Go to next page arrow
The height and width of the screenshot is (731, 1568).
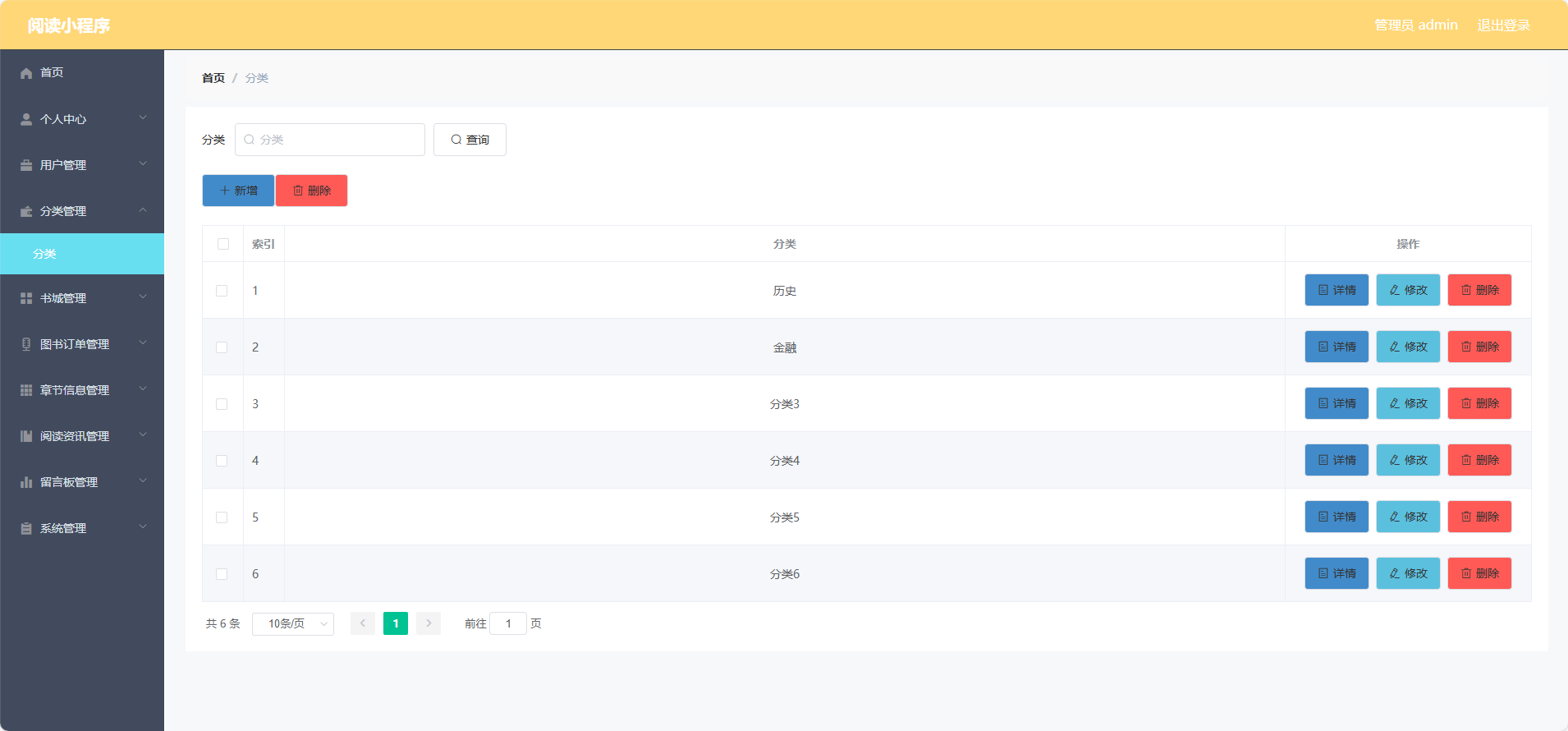pyautogui.click(x=429, y=623)
